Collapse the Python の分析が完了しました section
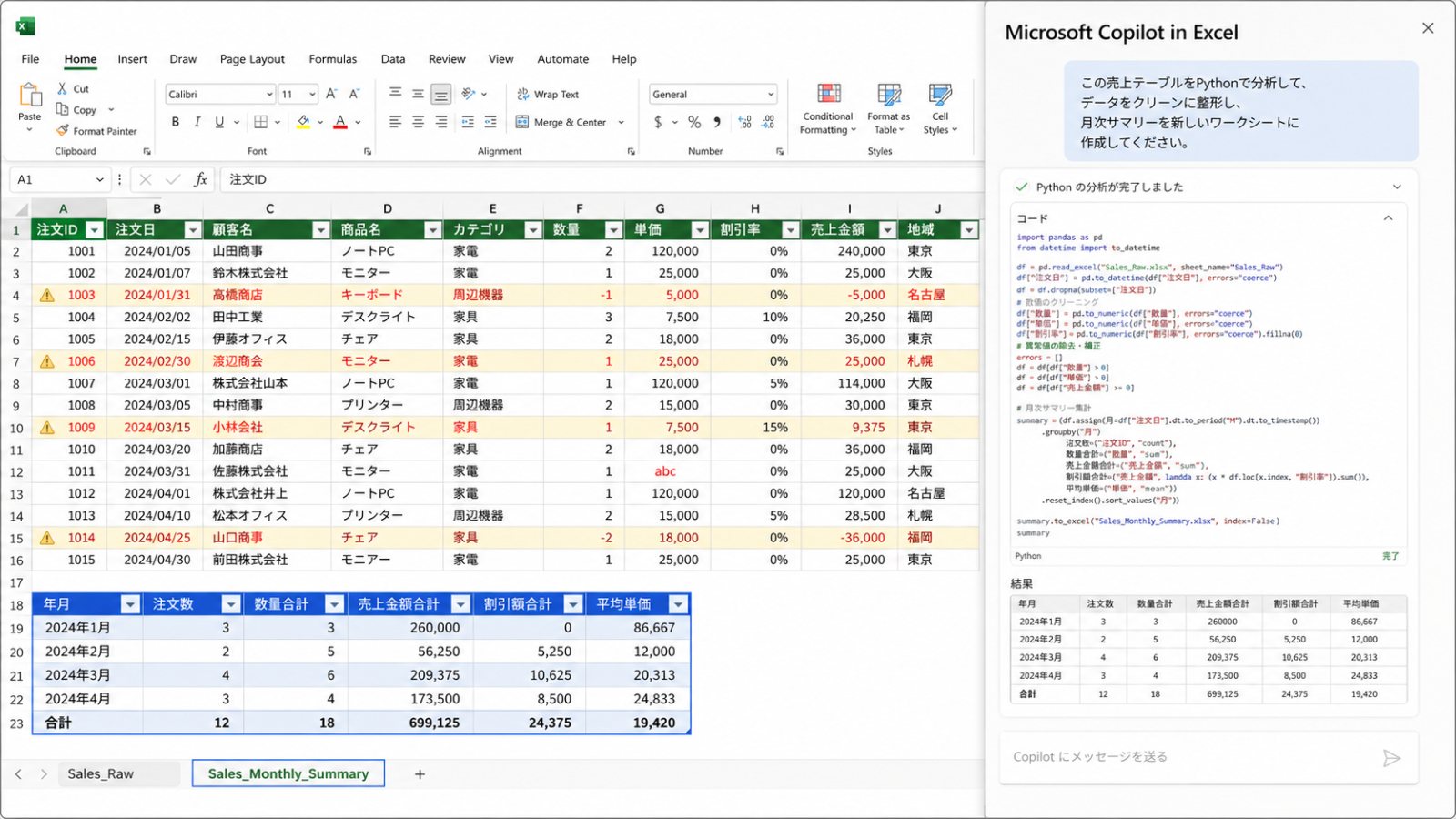This screenshot has width=1456, height=819. [1397, 187]
